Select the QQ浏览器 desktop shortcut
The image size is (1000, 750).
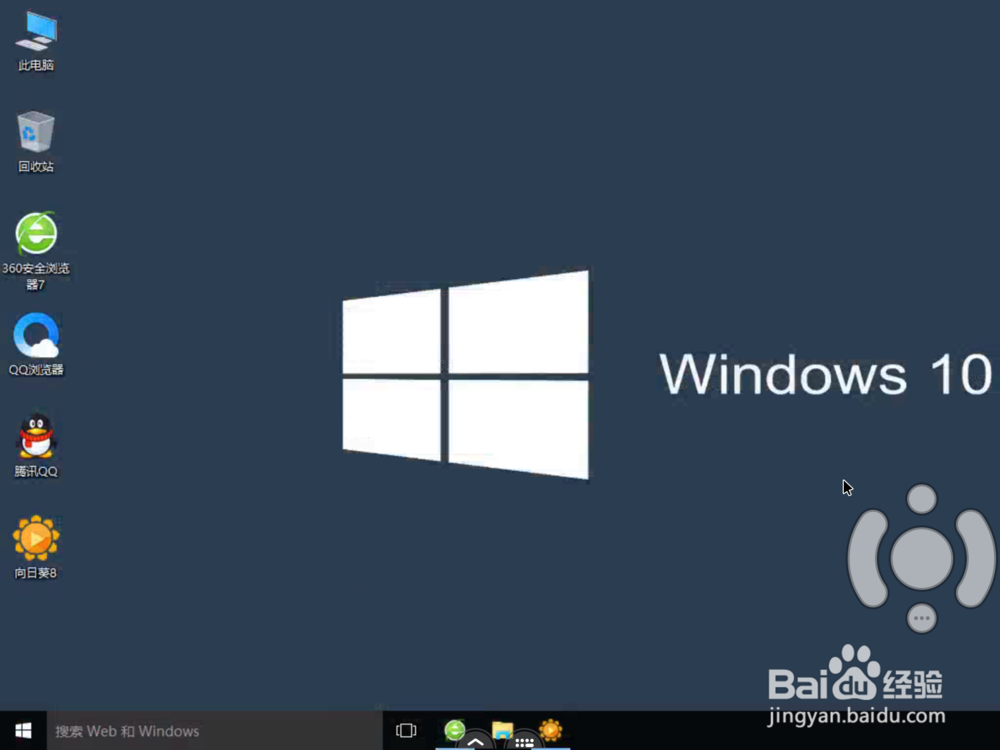coord(36,344)
